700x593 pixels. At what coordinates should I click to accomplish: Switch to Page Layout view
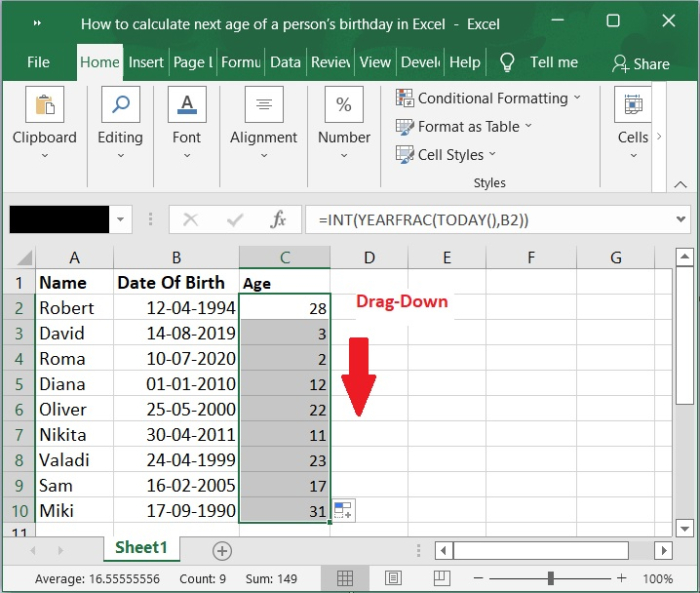pyautogui.click(x=393, y=579)
